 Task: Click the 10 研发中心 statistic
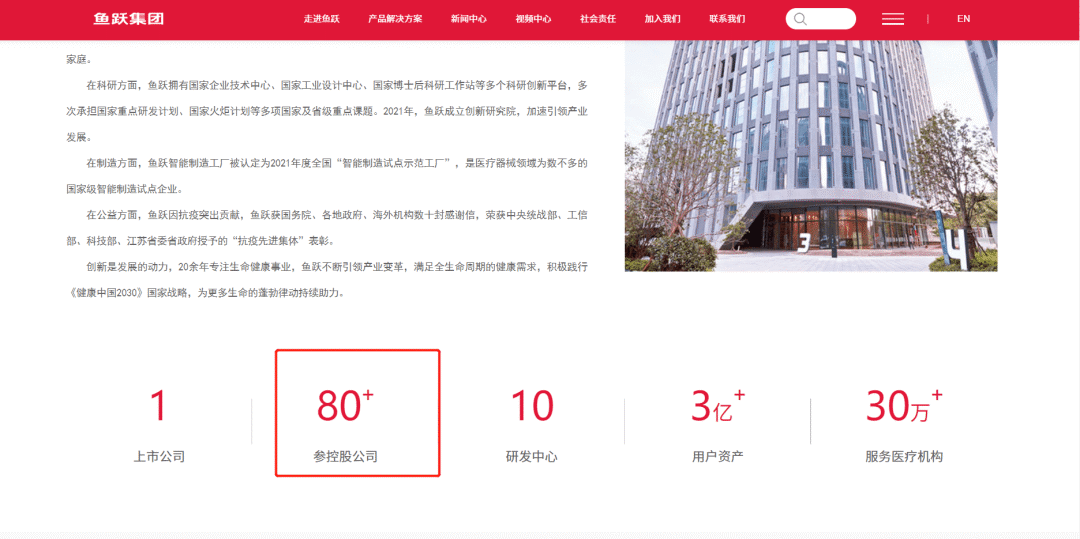(x=531, y=418)
